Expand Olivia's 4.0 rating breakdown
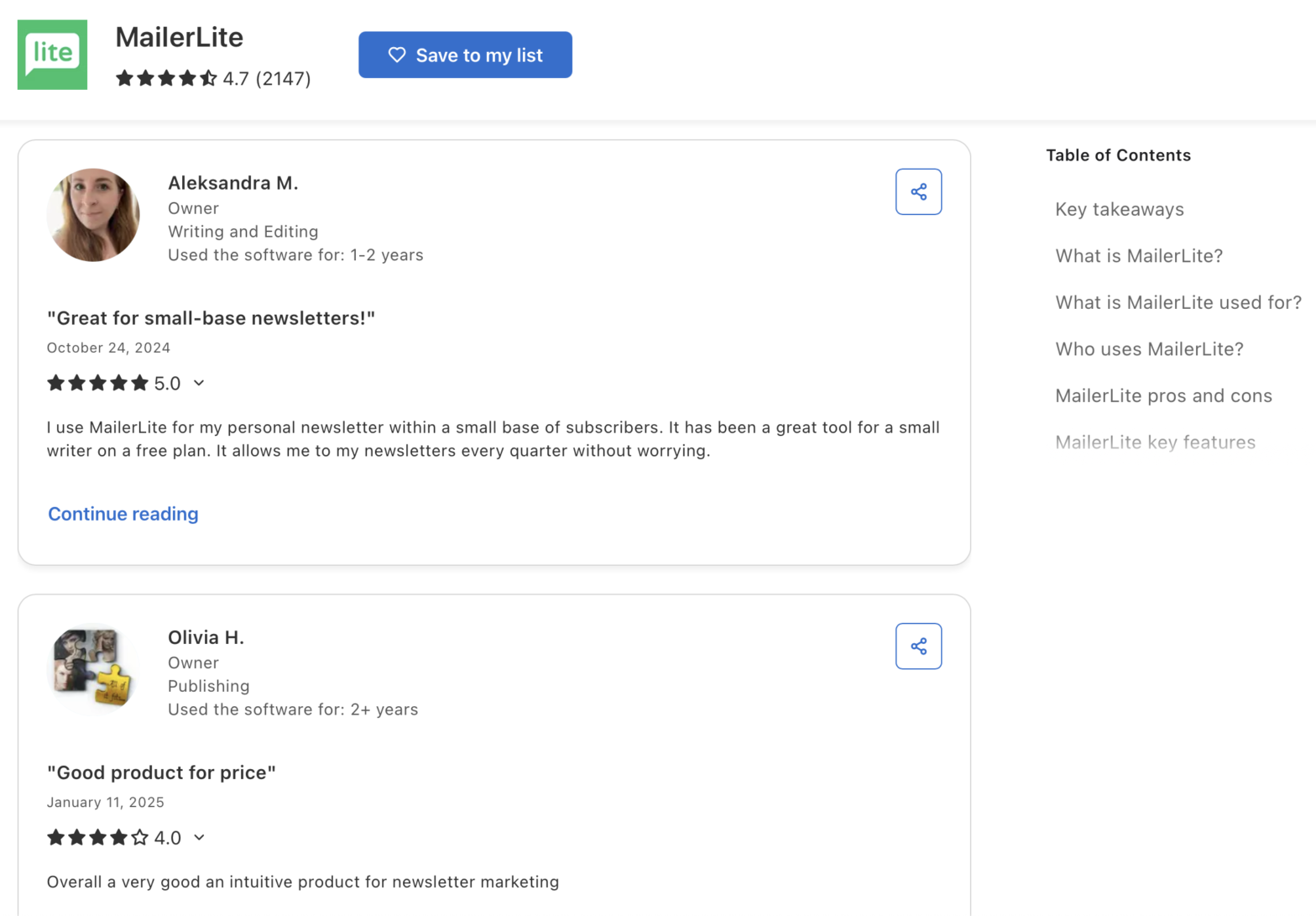Viewport: 1316px width, 916px height. (199, 837)
